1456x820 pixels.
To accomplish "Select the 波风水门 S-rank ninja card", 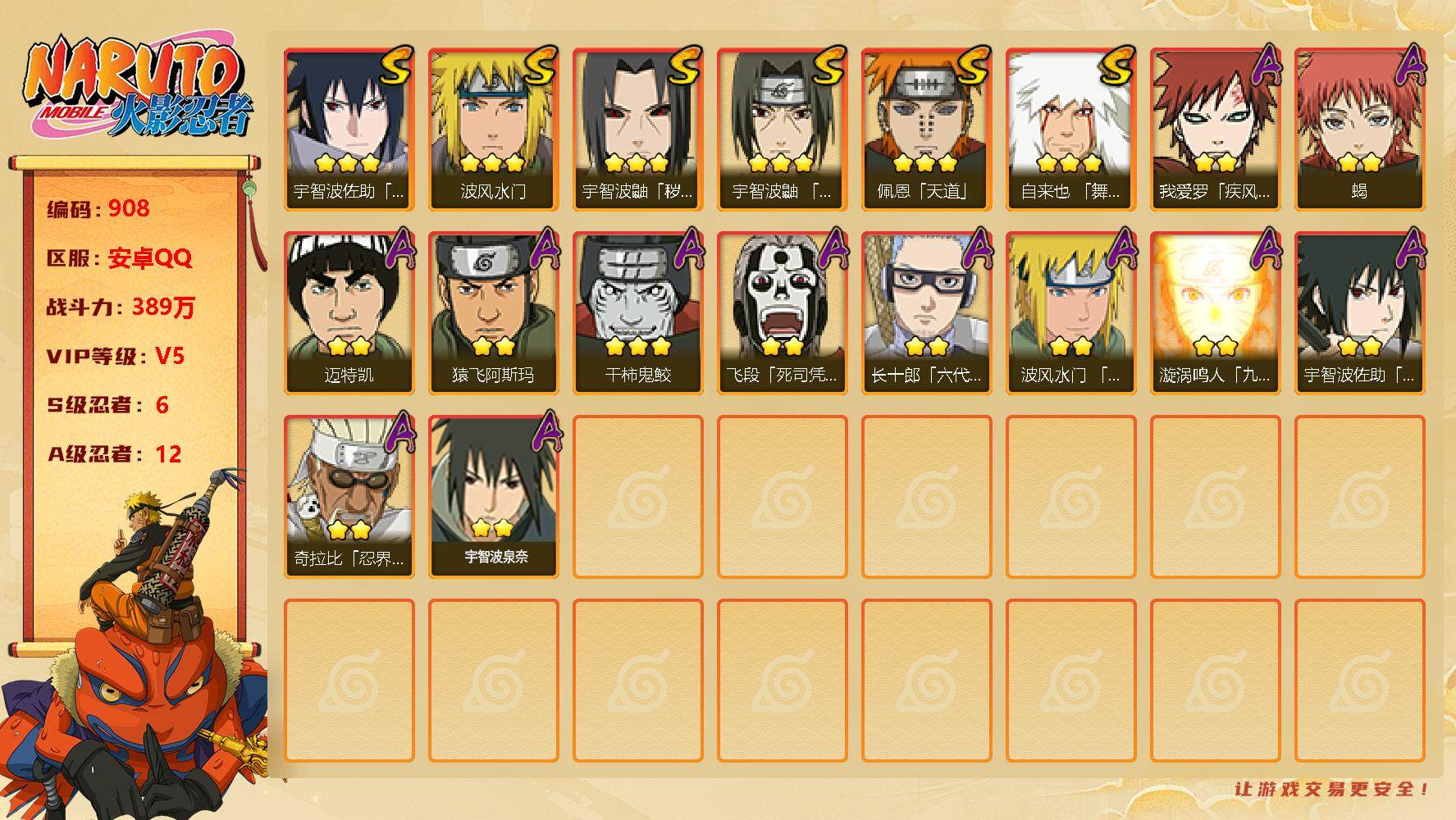I will click(x=493, y=130).
